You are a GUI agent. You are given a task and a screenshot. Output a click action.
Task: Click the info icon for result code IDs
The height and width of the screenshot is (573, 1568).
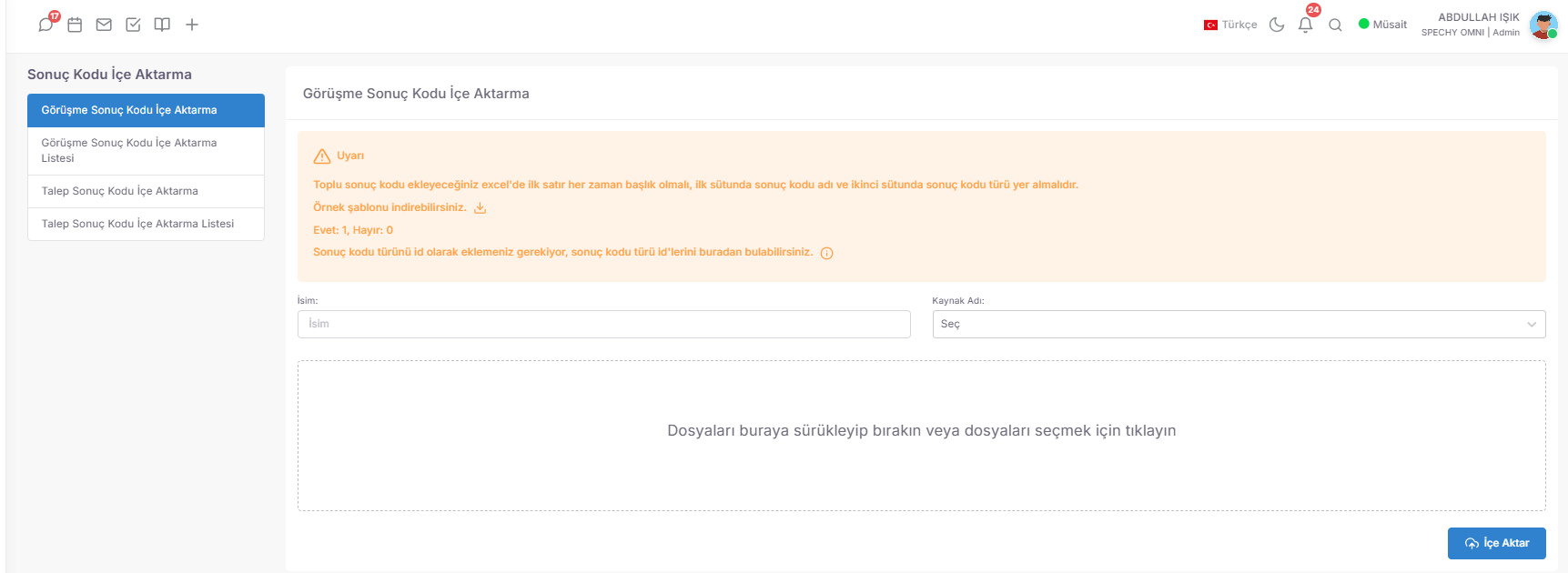click(x=826, y=254)
